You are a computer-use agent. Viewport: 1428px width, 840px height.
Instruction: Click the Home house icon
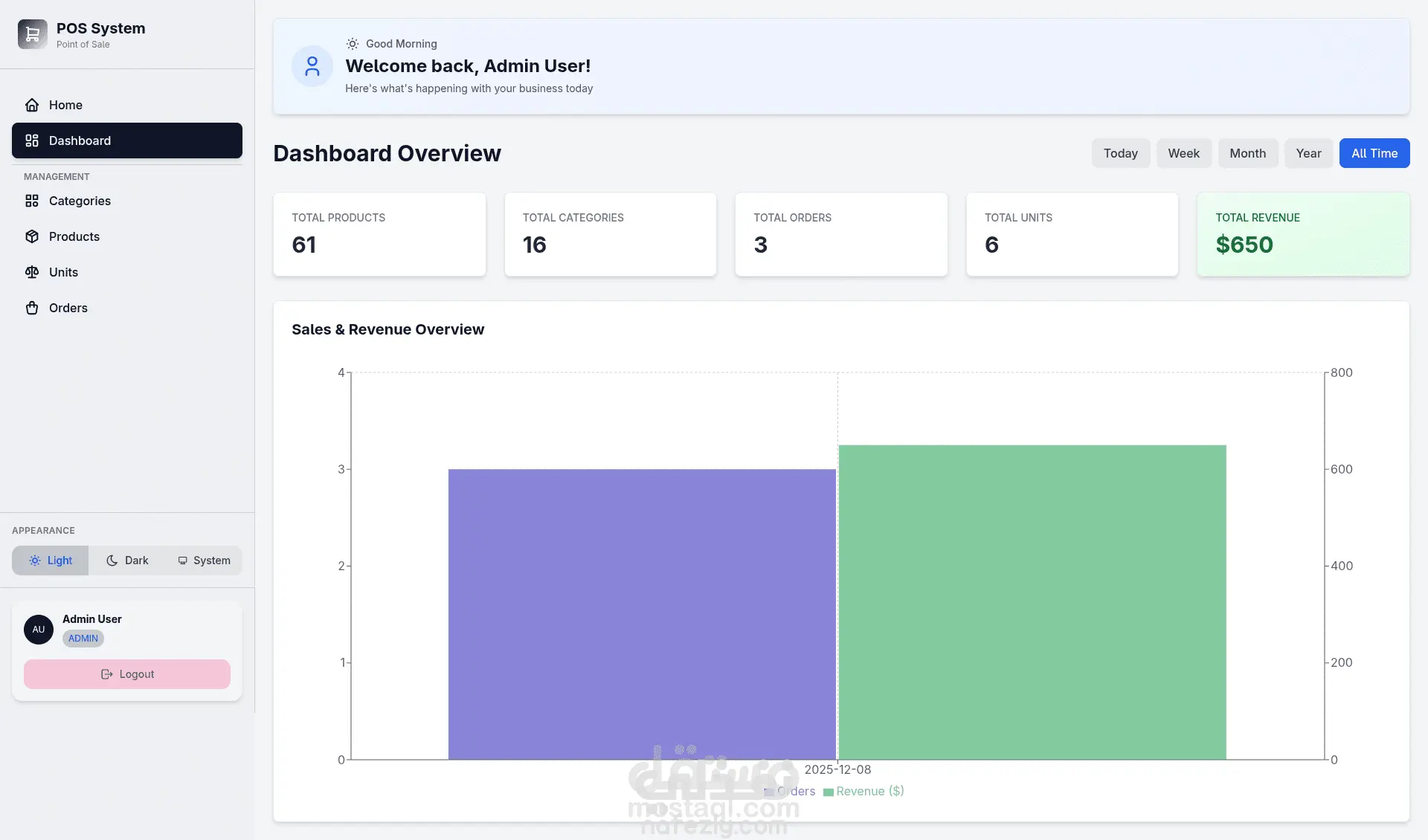[32, 105]
